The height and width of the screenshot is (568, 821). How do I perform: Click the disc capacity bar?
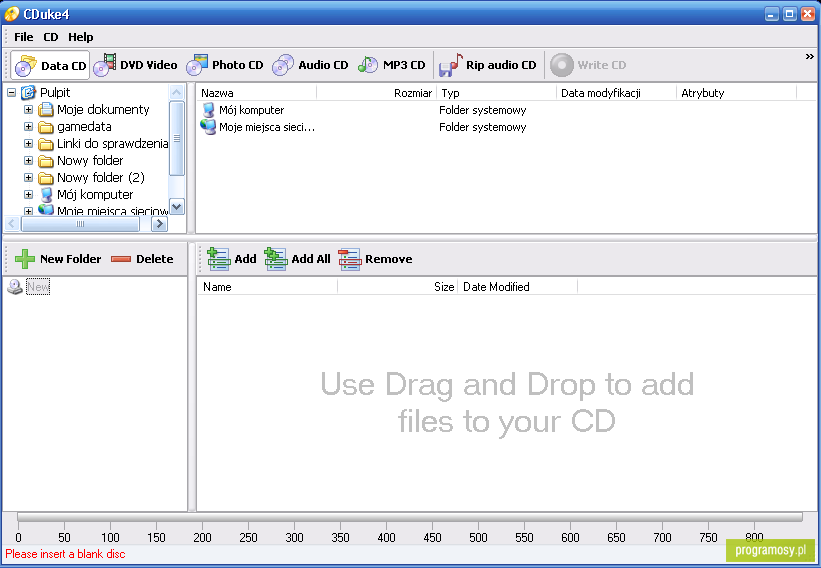tap(409, 517)
